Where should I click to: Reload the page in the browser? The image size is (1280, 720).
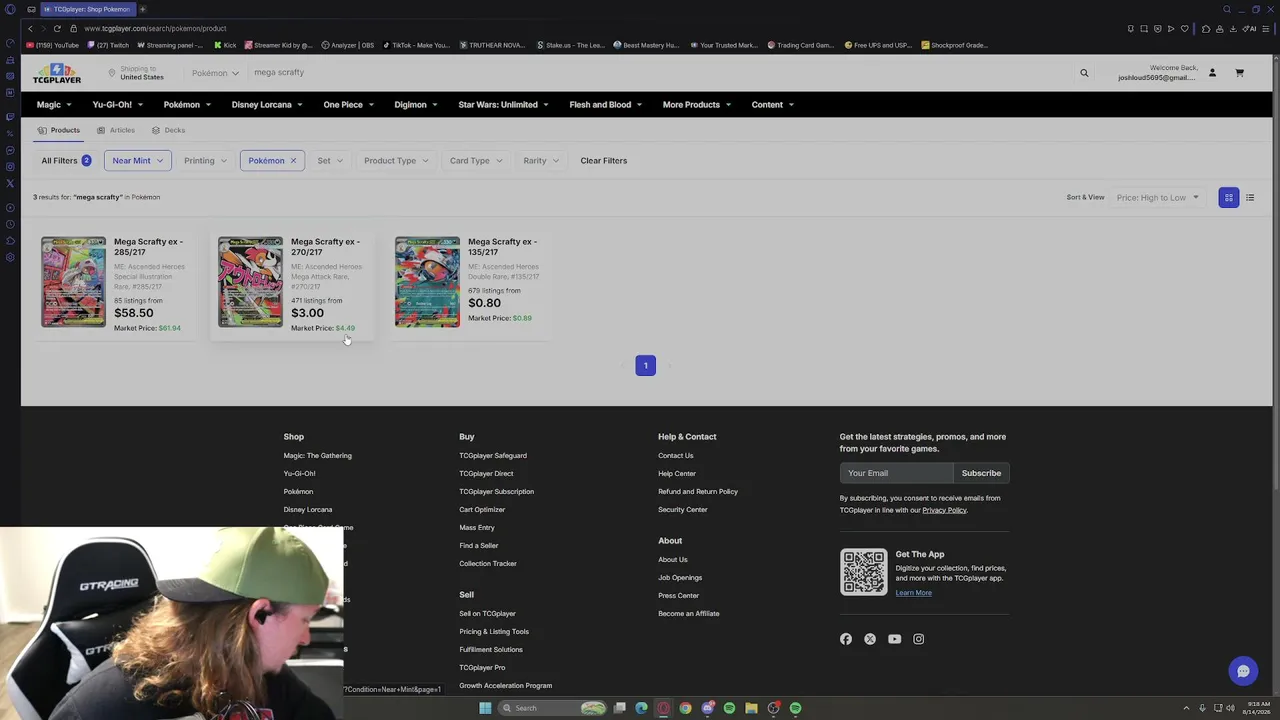[57, 28]
